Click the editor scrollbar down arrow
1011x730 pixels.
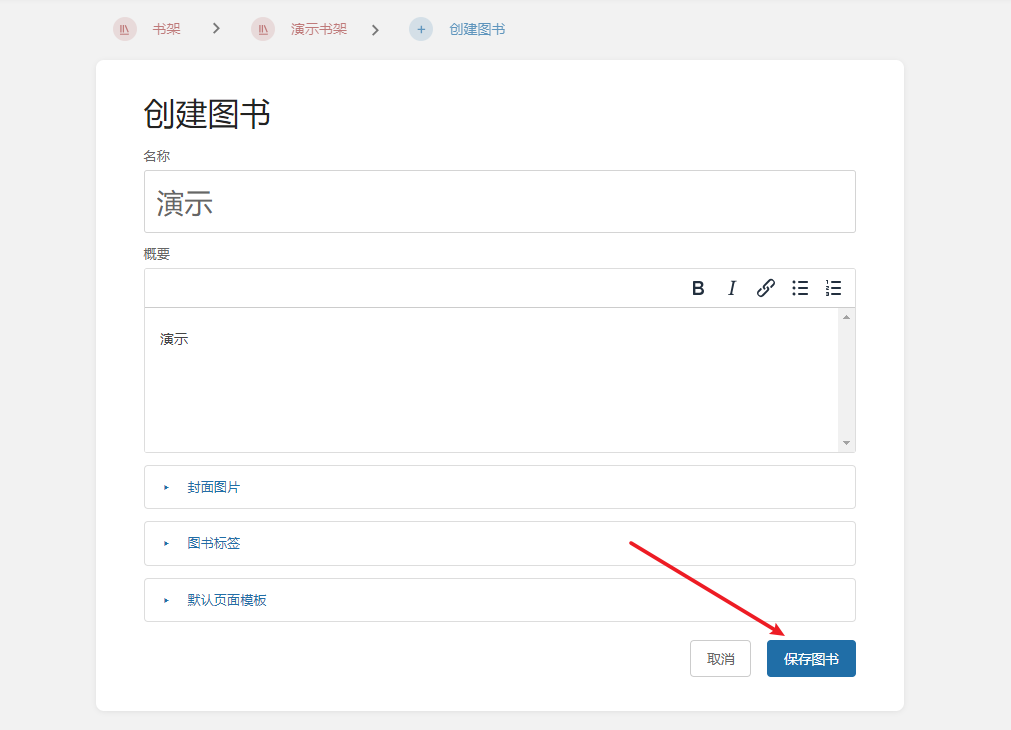coord(846,443)
